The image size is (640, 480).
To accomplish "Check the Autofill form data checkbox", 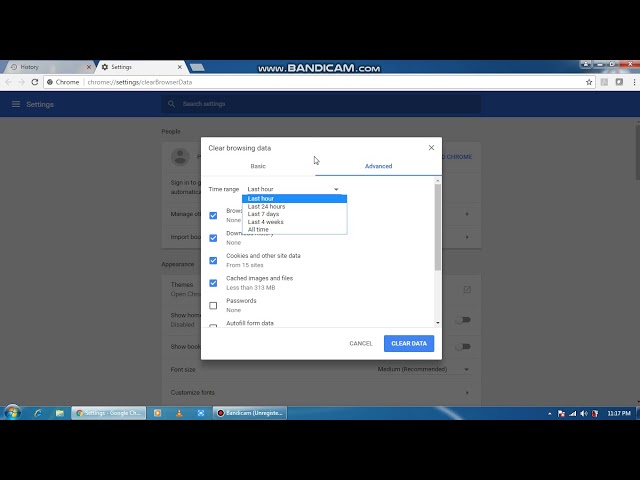I will (213, 326).
